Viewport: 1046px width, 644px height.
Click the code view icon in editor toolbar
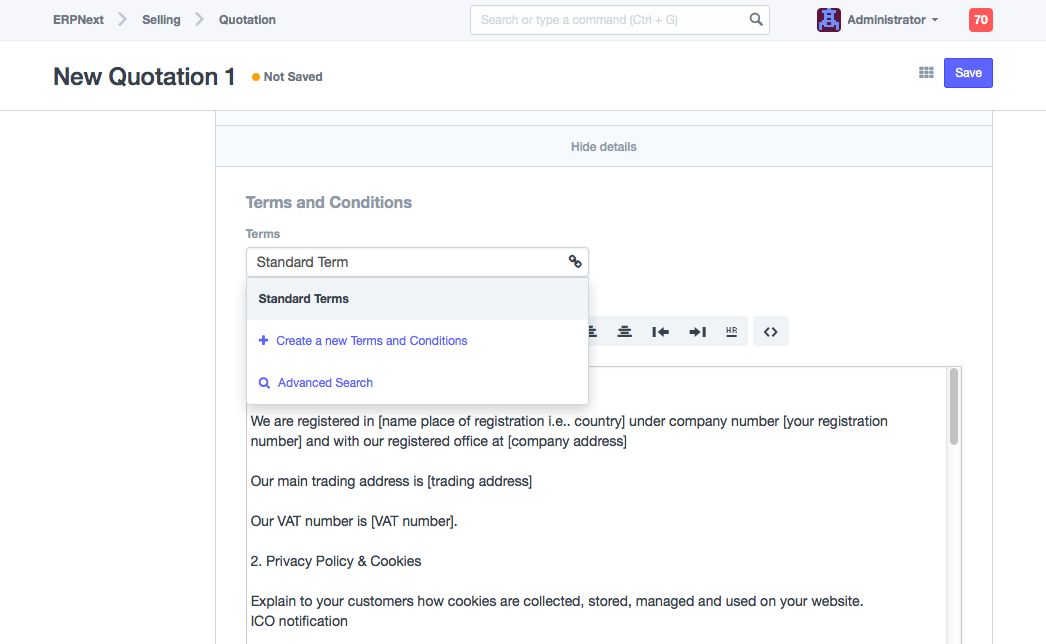pyautogui.click(x=770, y=332)
